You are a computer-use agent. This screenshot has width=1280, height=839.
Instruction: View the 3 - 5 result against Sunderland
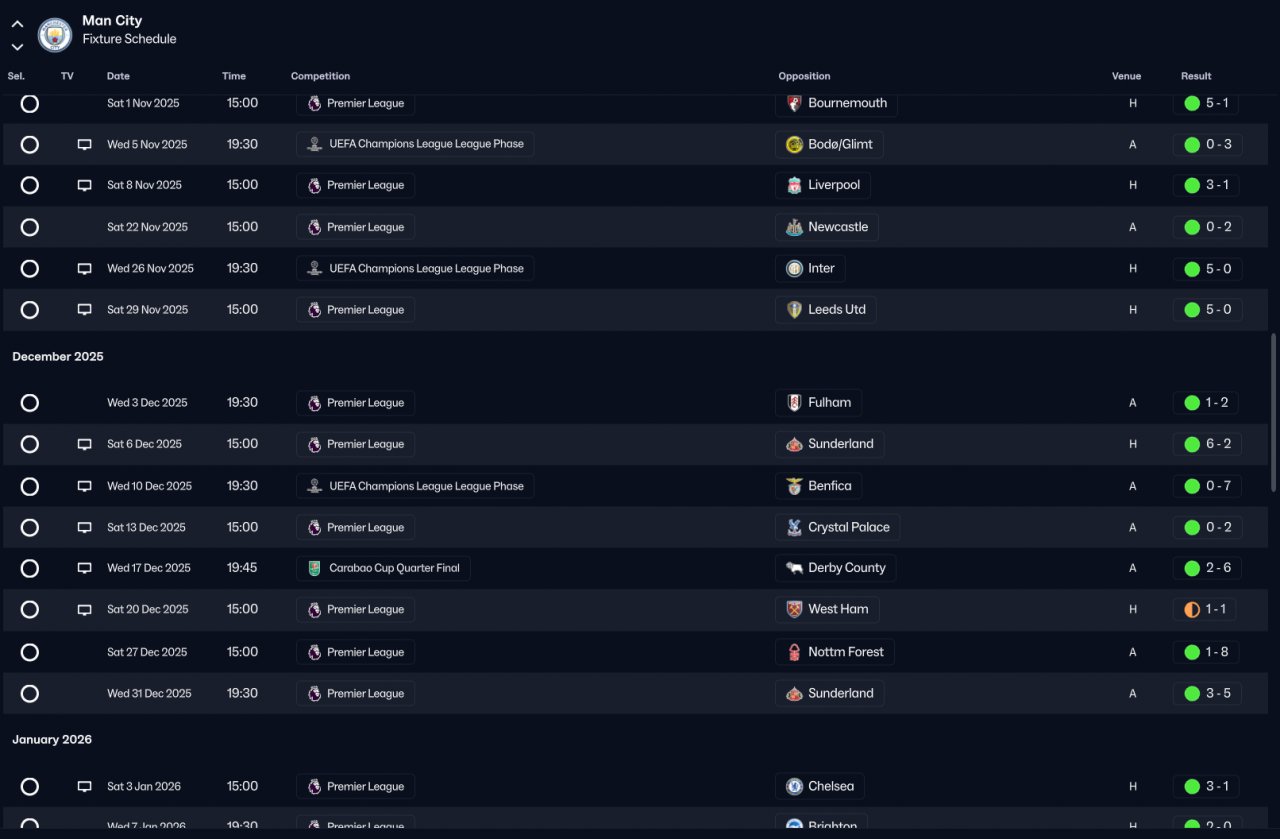coord(1208,693)
